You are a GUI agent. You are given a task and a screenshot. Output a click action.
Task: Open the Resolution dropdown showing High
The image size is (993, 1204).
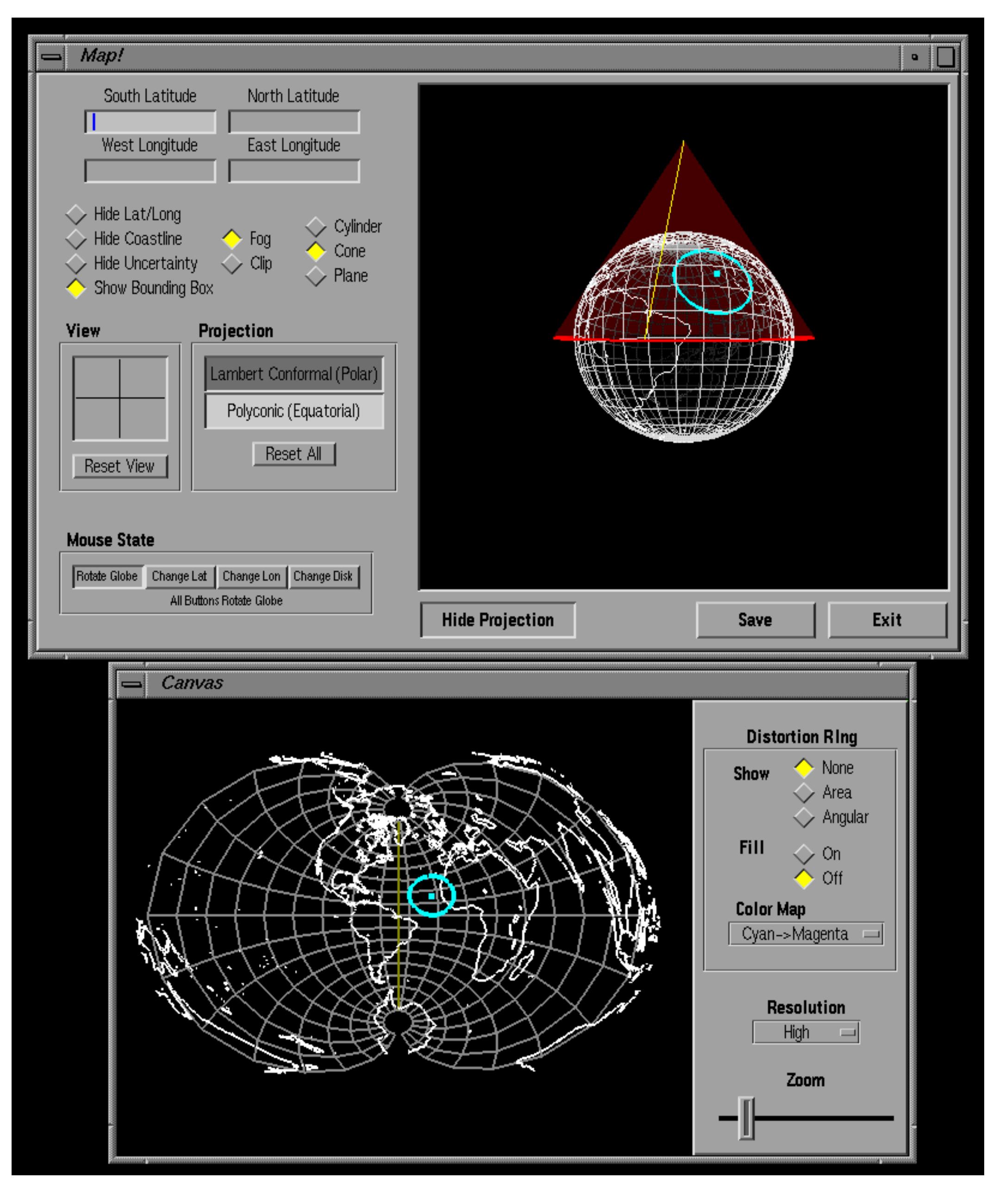click(806, 1032)
